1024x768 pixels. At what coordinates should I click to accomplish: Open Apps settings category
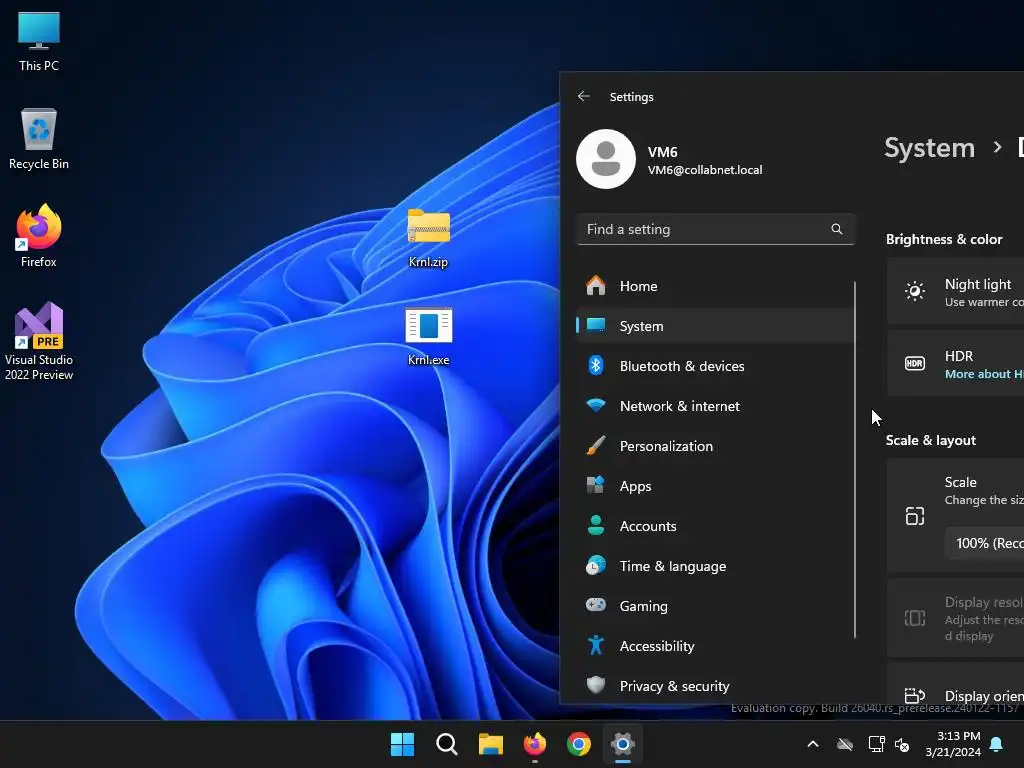click(716, 486)
